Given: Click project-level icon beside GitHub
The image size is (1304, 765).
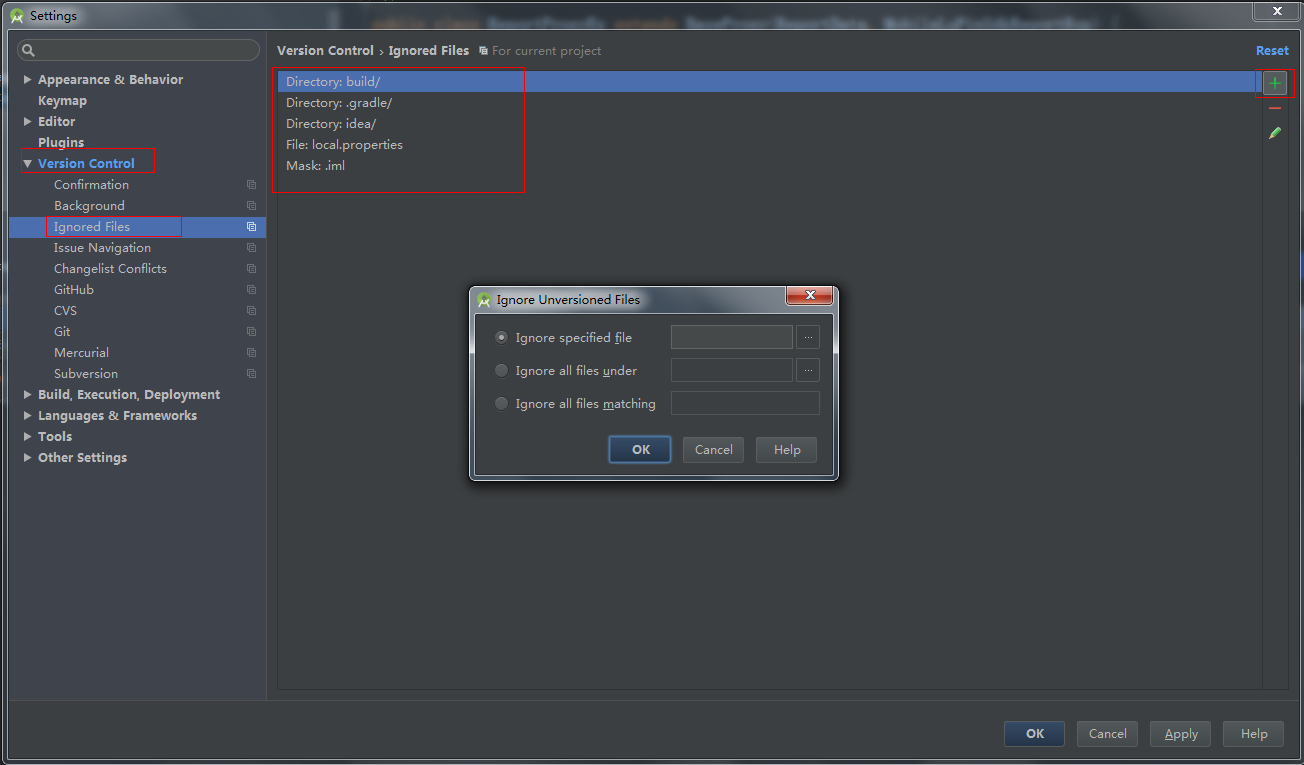Looking at the screenshot, I should coord(251,290).
